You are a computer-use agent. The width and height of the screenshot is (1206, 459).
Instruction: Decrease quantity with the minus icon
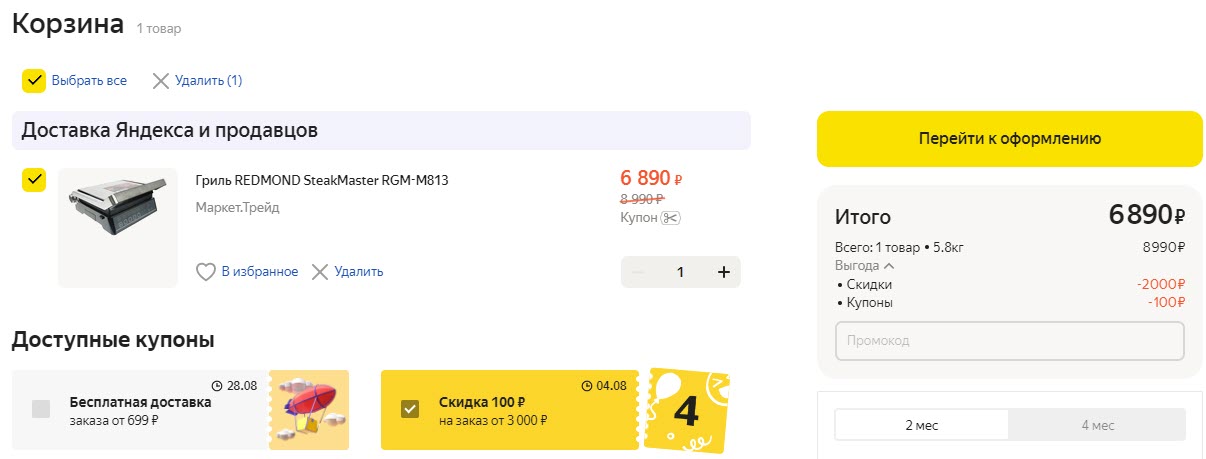[638, 272]
